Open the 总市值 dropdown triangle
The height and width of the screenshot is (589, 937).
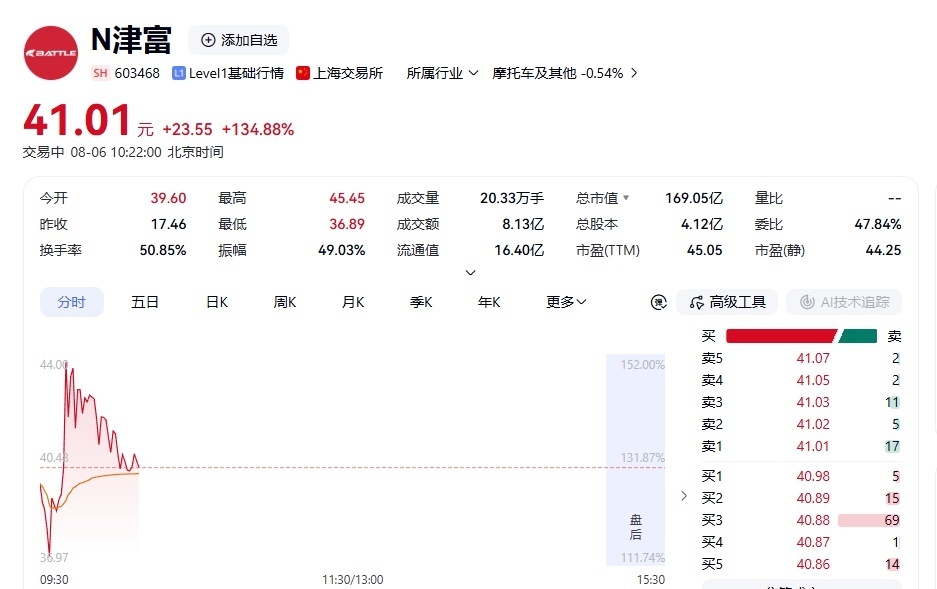click(626, 197)
